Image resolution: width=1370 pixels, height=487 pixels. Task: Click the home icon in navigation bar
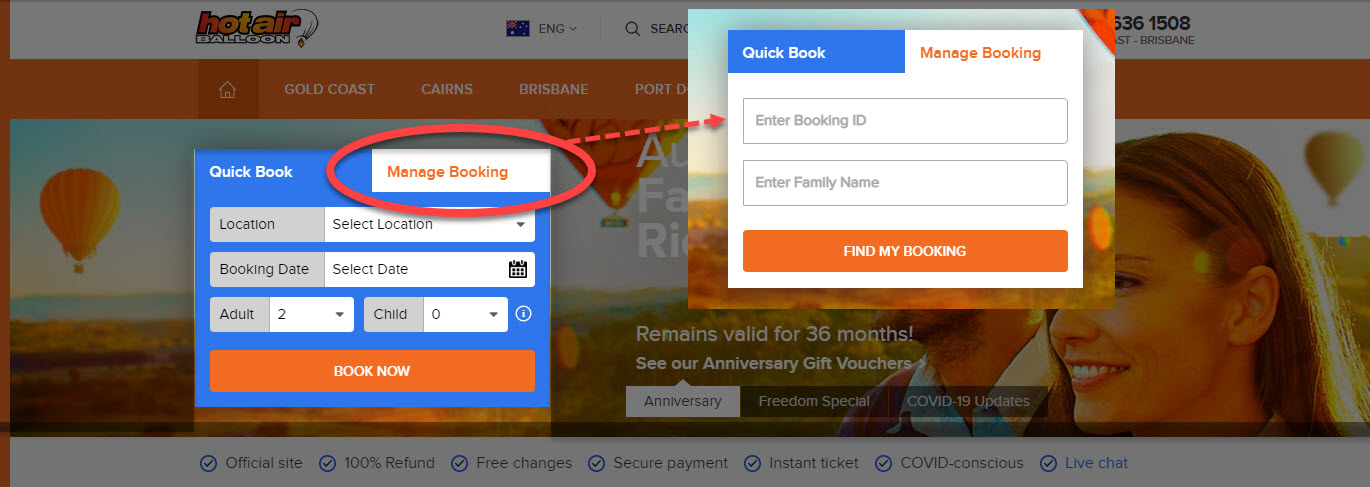[x=227, y=90]
